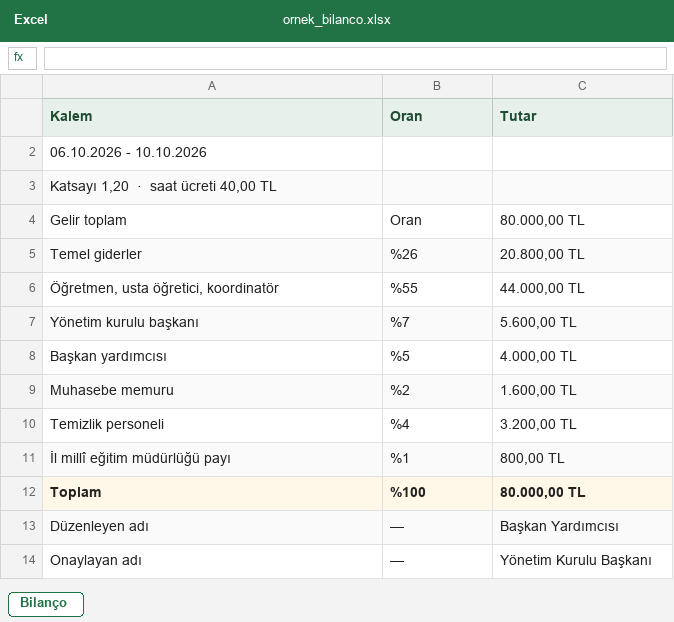Select the %55 cell
The image size is (674, 622).
click(x=437, y=289)
